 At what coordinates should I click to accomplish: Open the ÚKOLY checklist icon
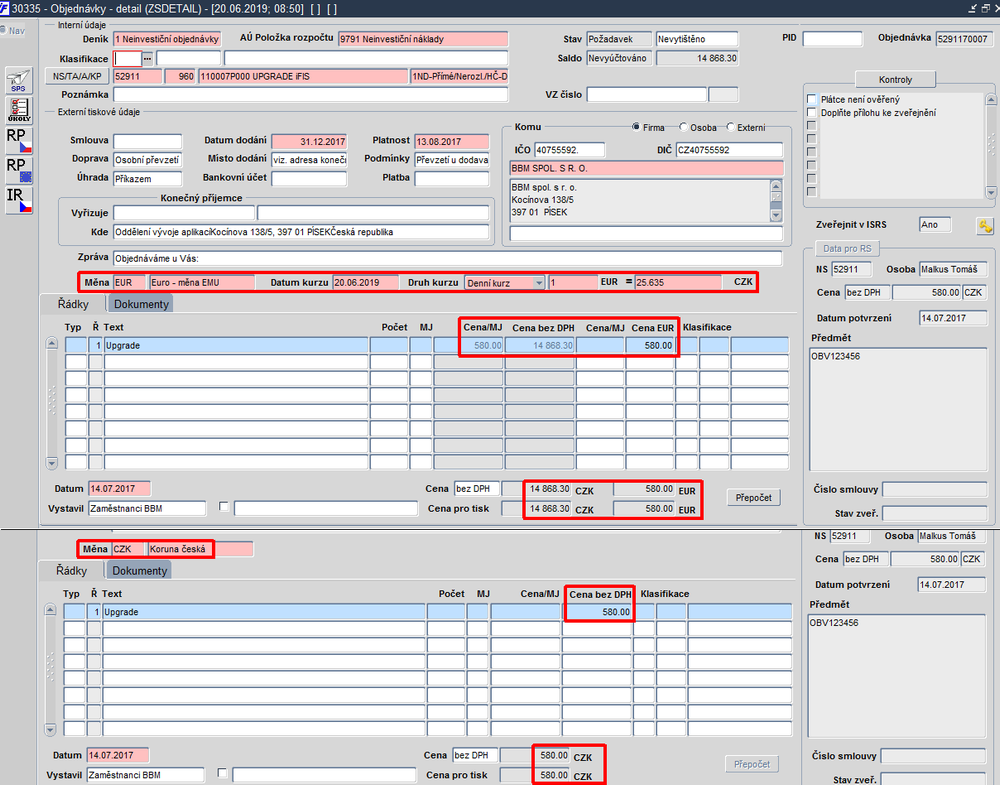18,110
